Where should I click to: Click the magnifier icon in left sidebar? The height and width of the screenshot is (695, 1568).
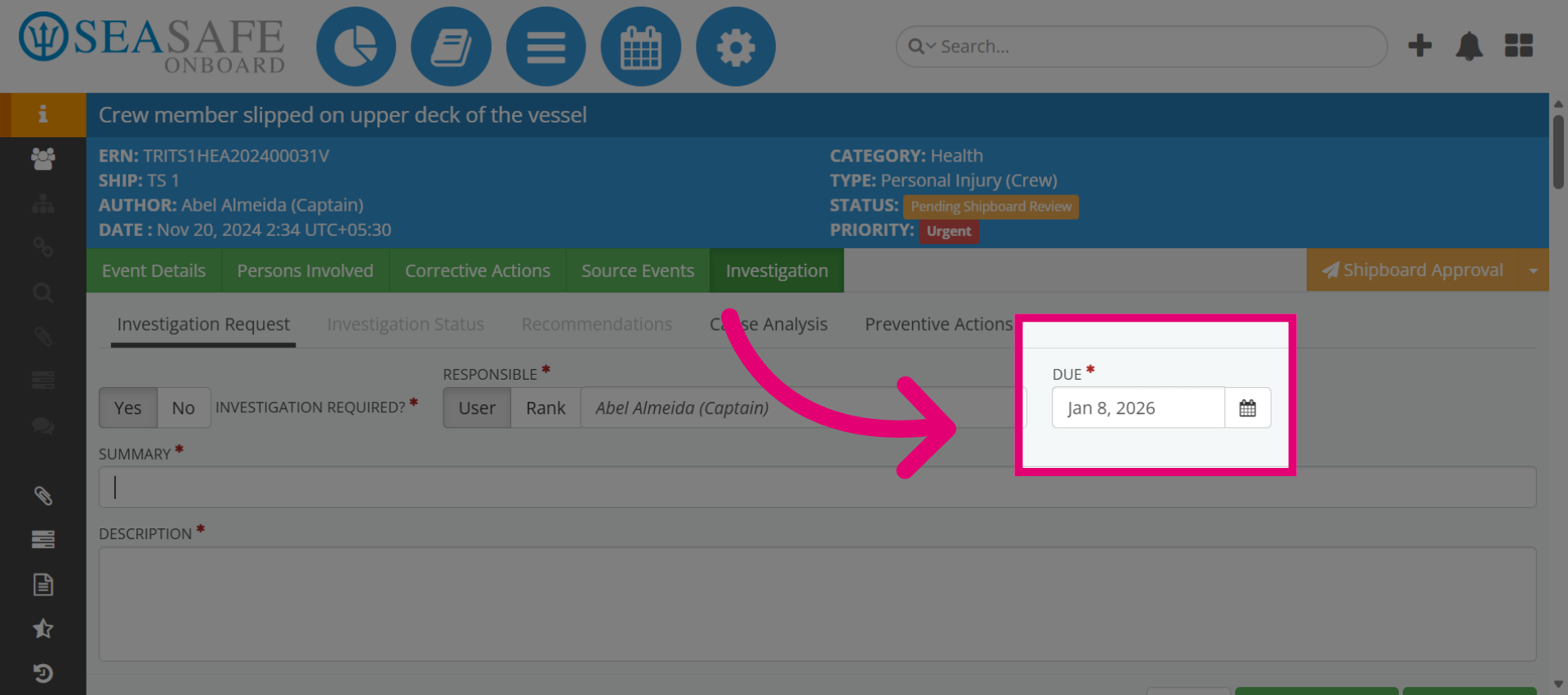[43, 292]
